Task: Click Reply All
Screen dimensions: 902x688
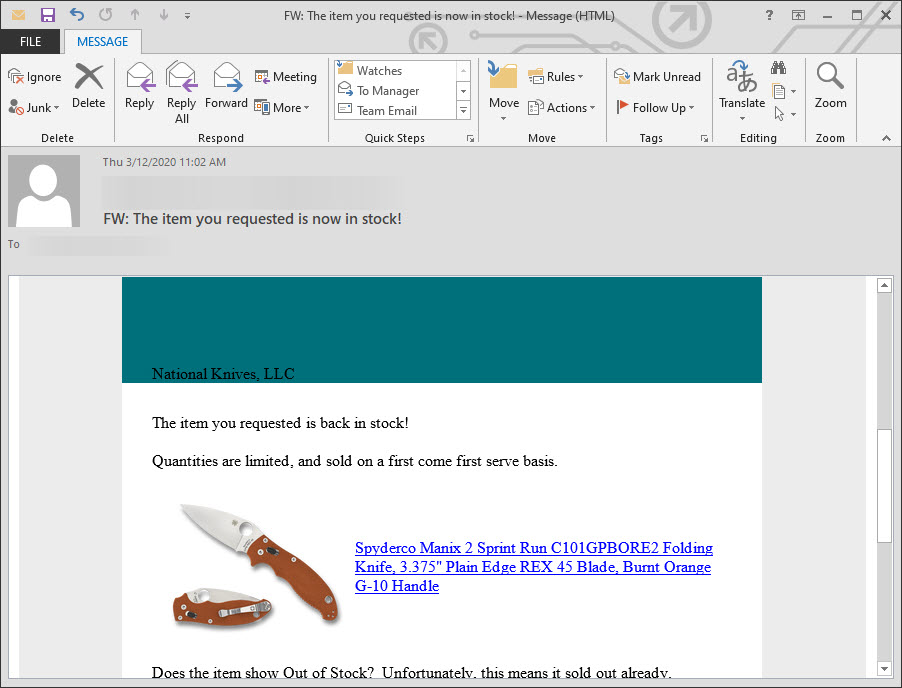Action: pyautogui.click(x=182, y=93)
